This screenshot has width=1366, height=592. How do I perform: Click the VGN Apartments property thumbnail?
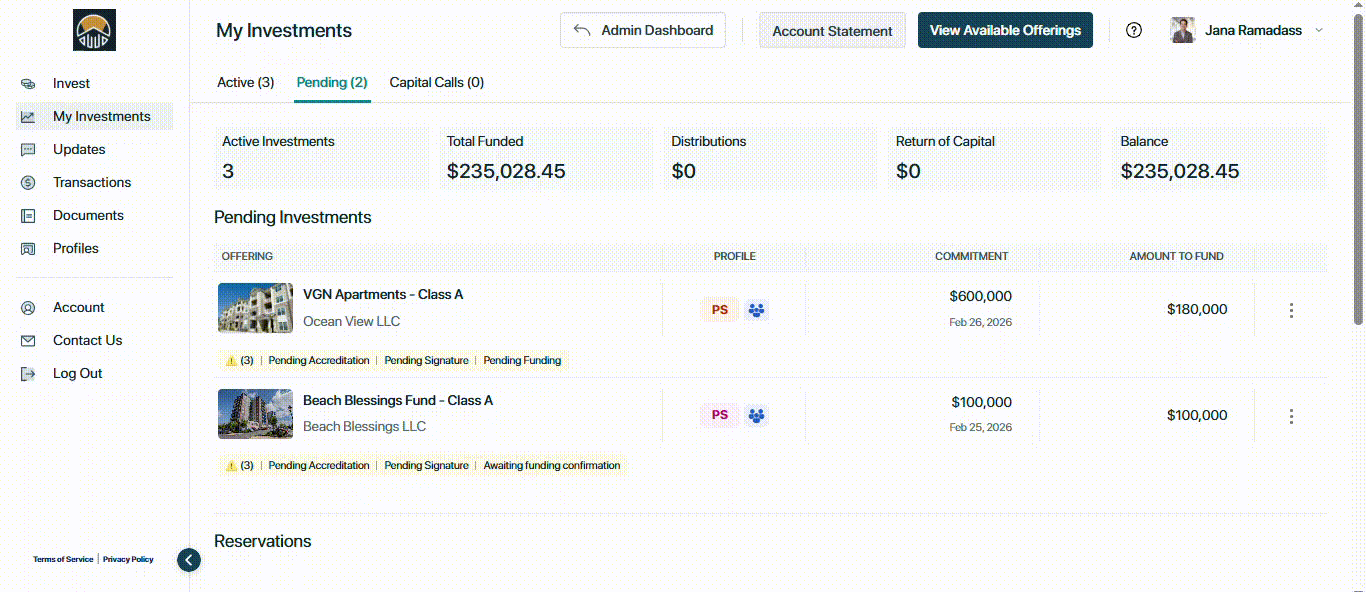click(x=255, y=308)
